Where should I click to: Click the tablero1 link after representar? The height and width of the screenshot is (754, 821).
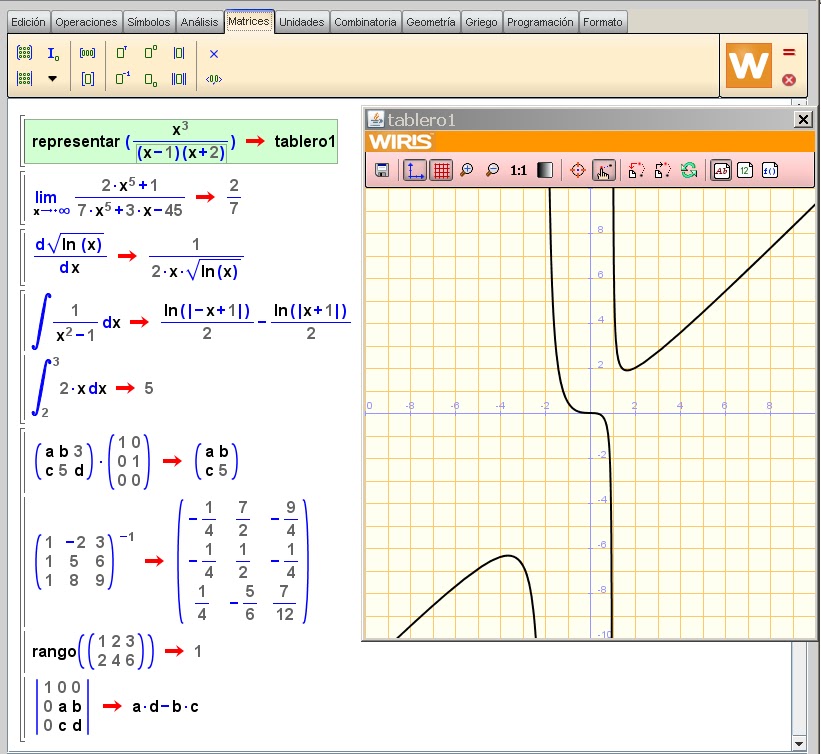point(305,141)
